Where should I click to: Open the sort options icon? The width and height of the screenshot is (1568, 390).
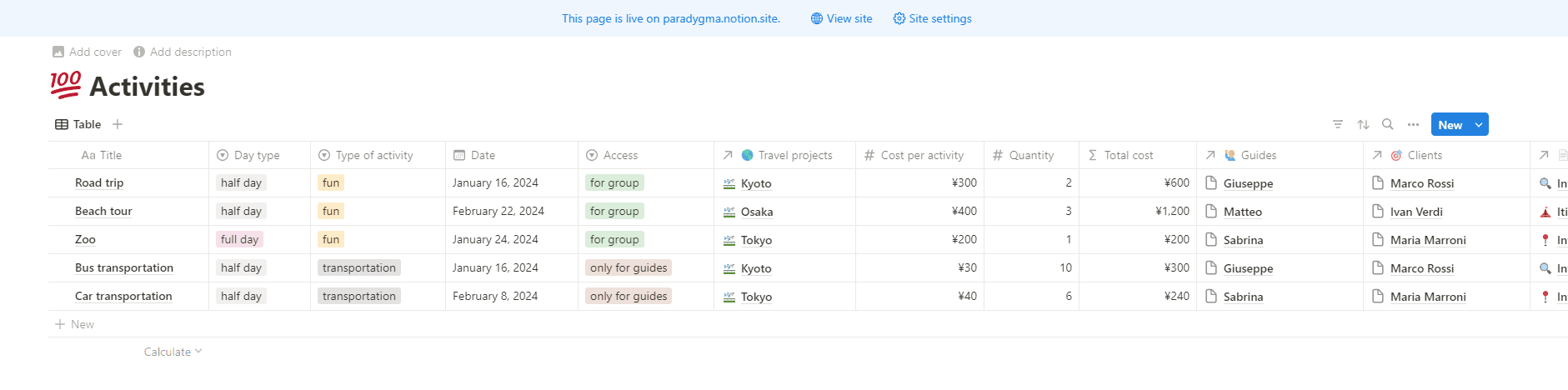click(x=1363, y=124)
